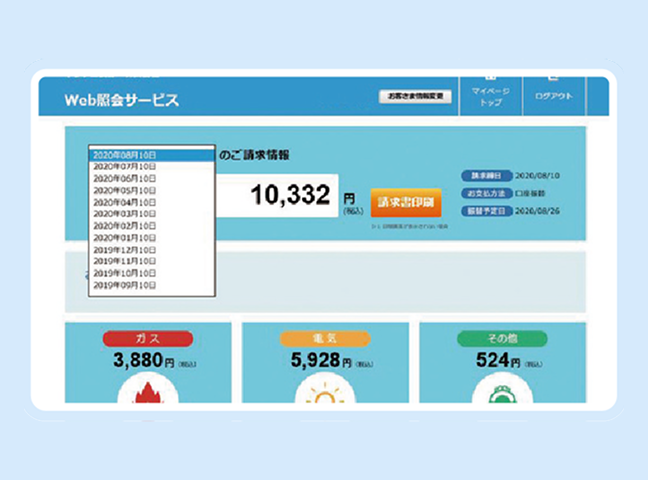Click the Web照会サービス title
This screenshot has height=480, width=648.
tap(122, 100)
